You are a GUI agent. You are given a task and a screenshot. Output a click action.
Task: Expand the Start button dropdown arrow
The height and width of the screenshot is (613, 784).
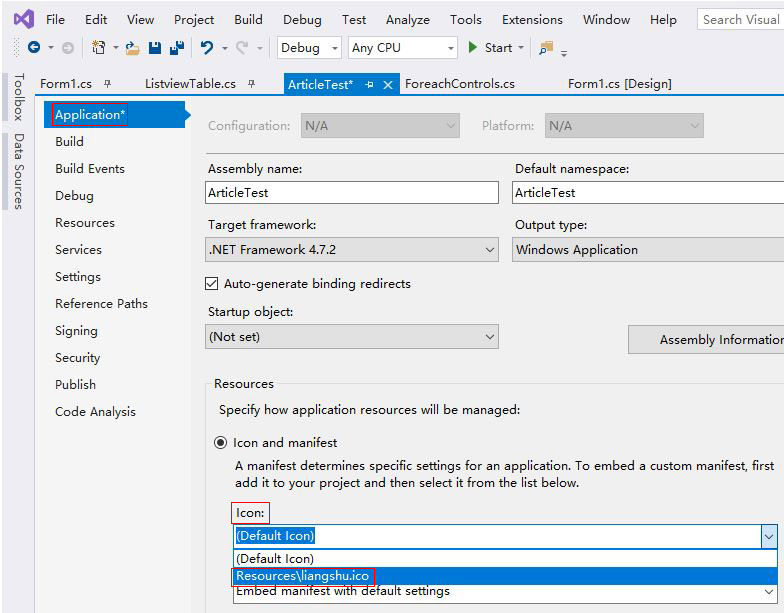pos(521,48)
